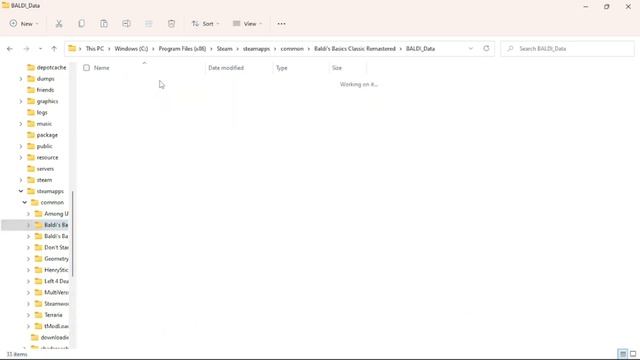Click the folder icon in address bar
This screenshot has width=640, height=360.
[x=72, y=48]
